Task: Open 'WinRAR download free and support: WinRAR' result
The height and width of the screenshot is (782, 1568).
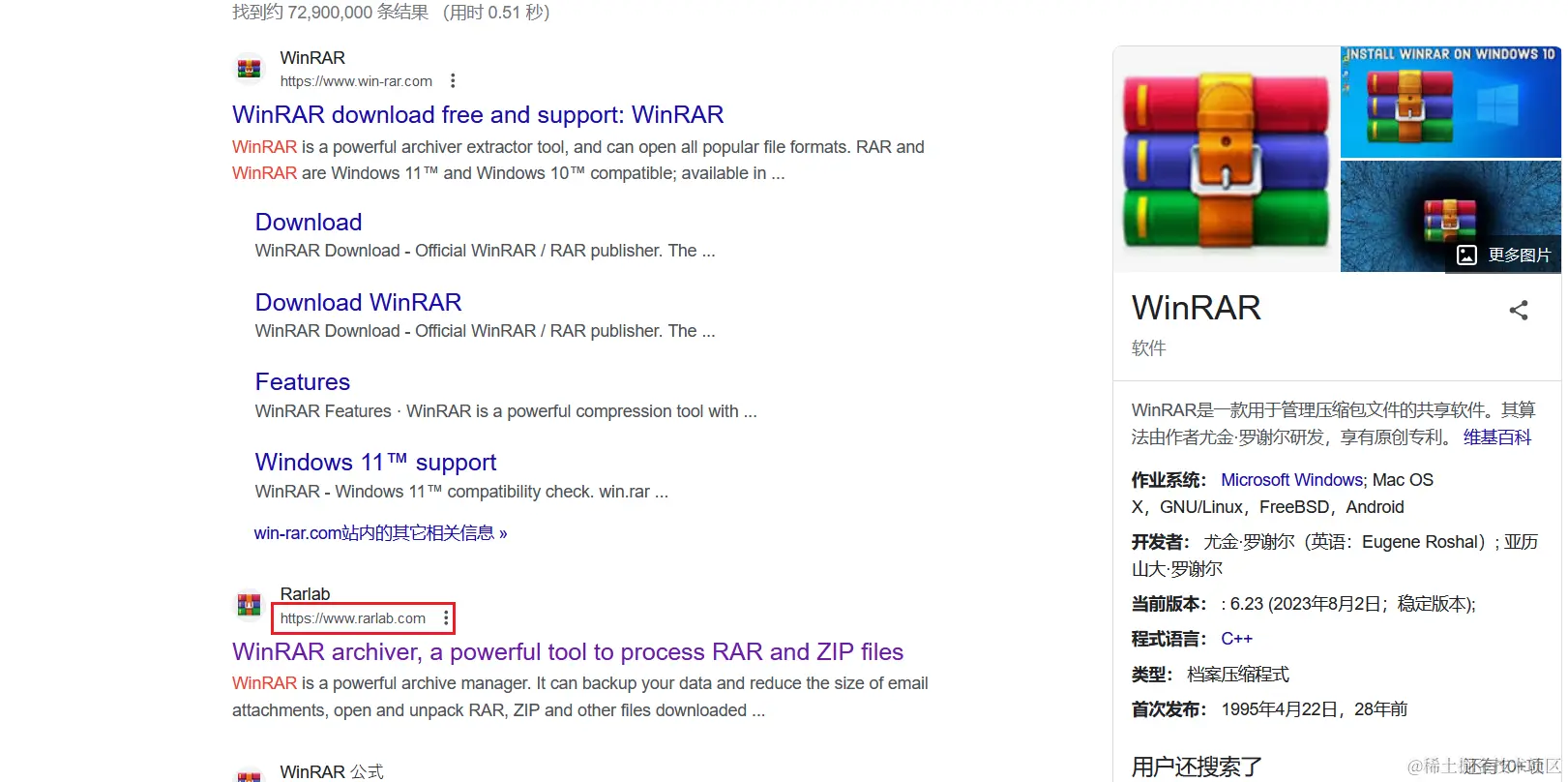Action: (x=478, y=114)
